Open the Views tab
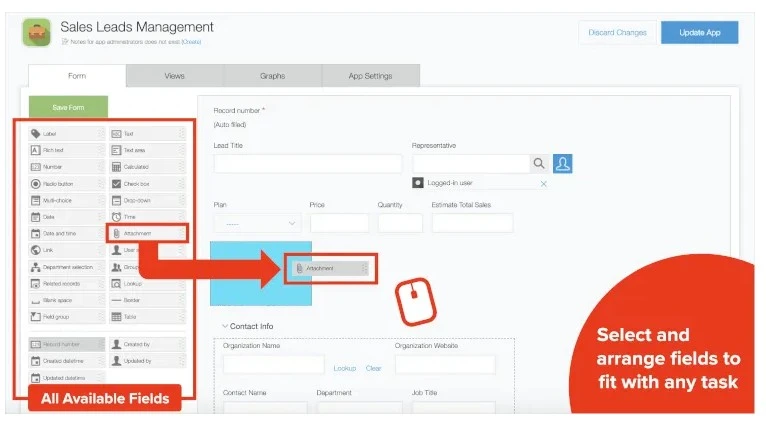 174,76
